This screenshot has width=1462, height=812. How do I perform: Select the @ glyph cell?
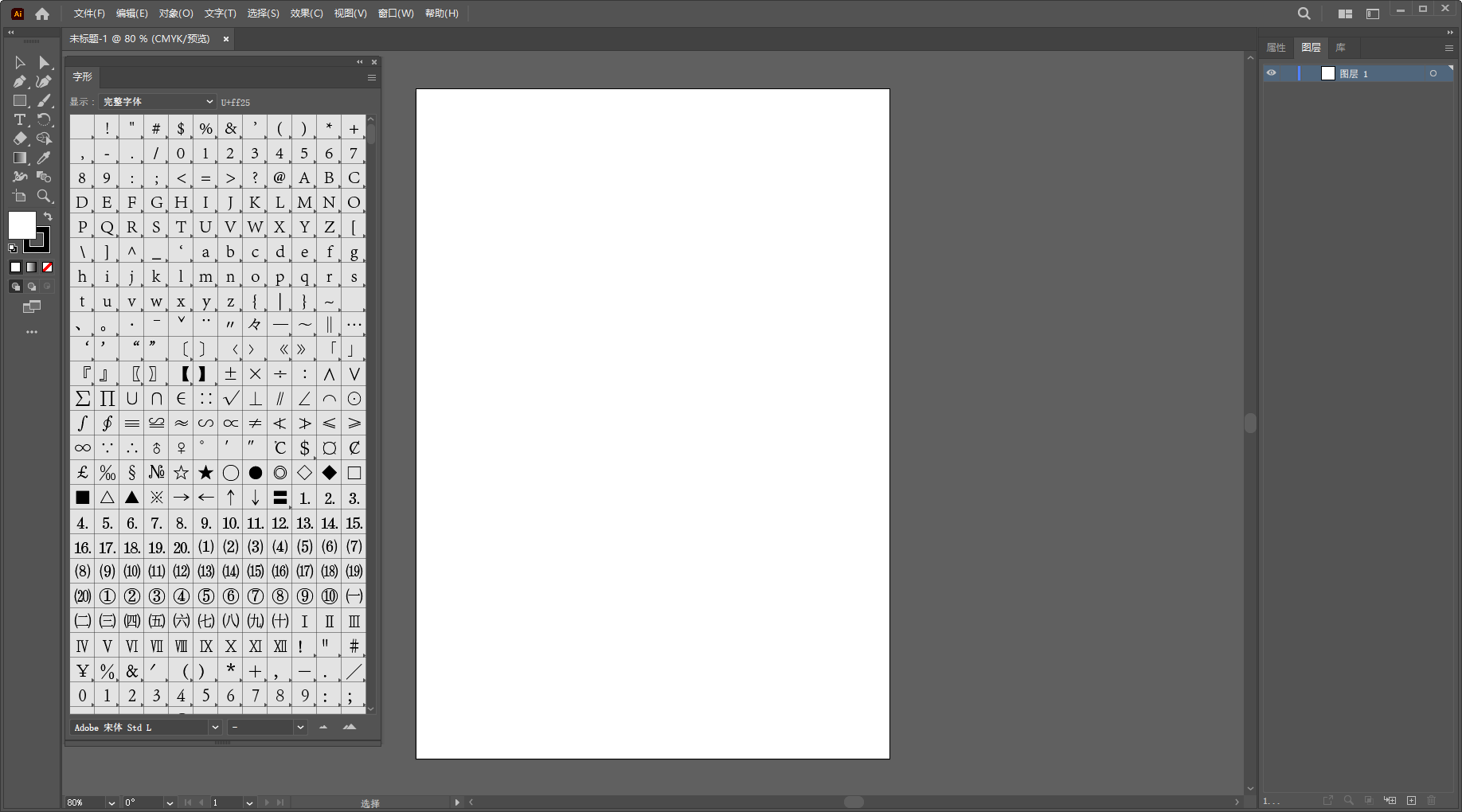pyautogui.click(x=279, y=178)
